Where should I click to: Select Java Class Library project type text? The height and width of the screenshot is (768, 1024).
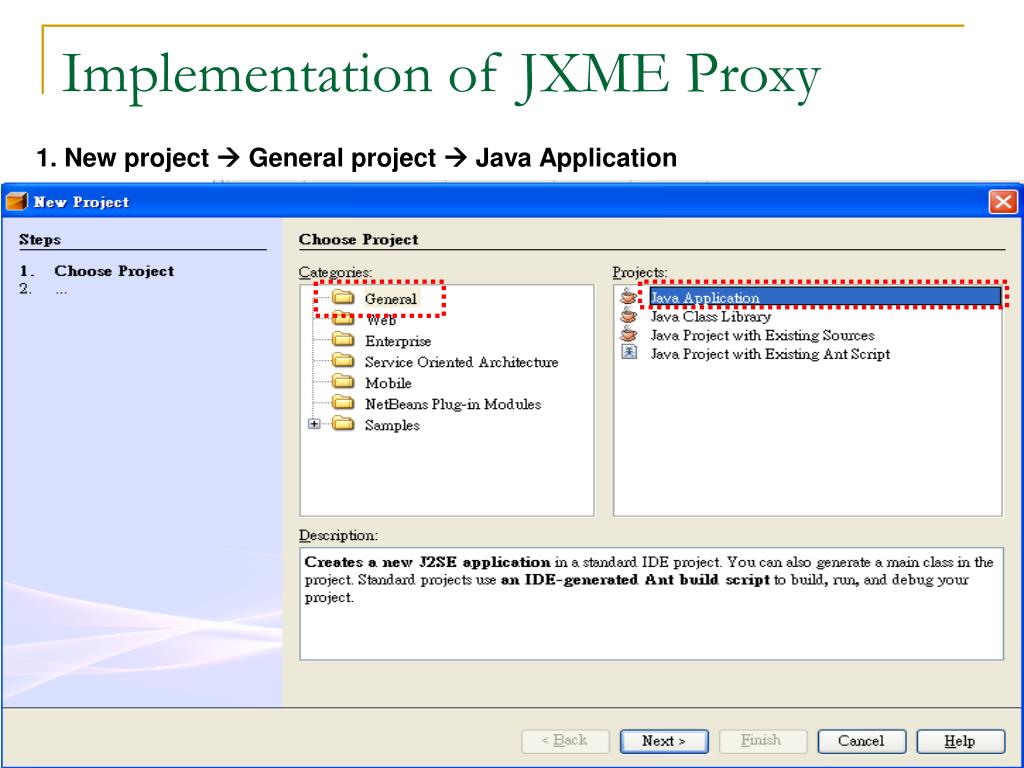tap(711, 316)
